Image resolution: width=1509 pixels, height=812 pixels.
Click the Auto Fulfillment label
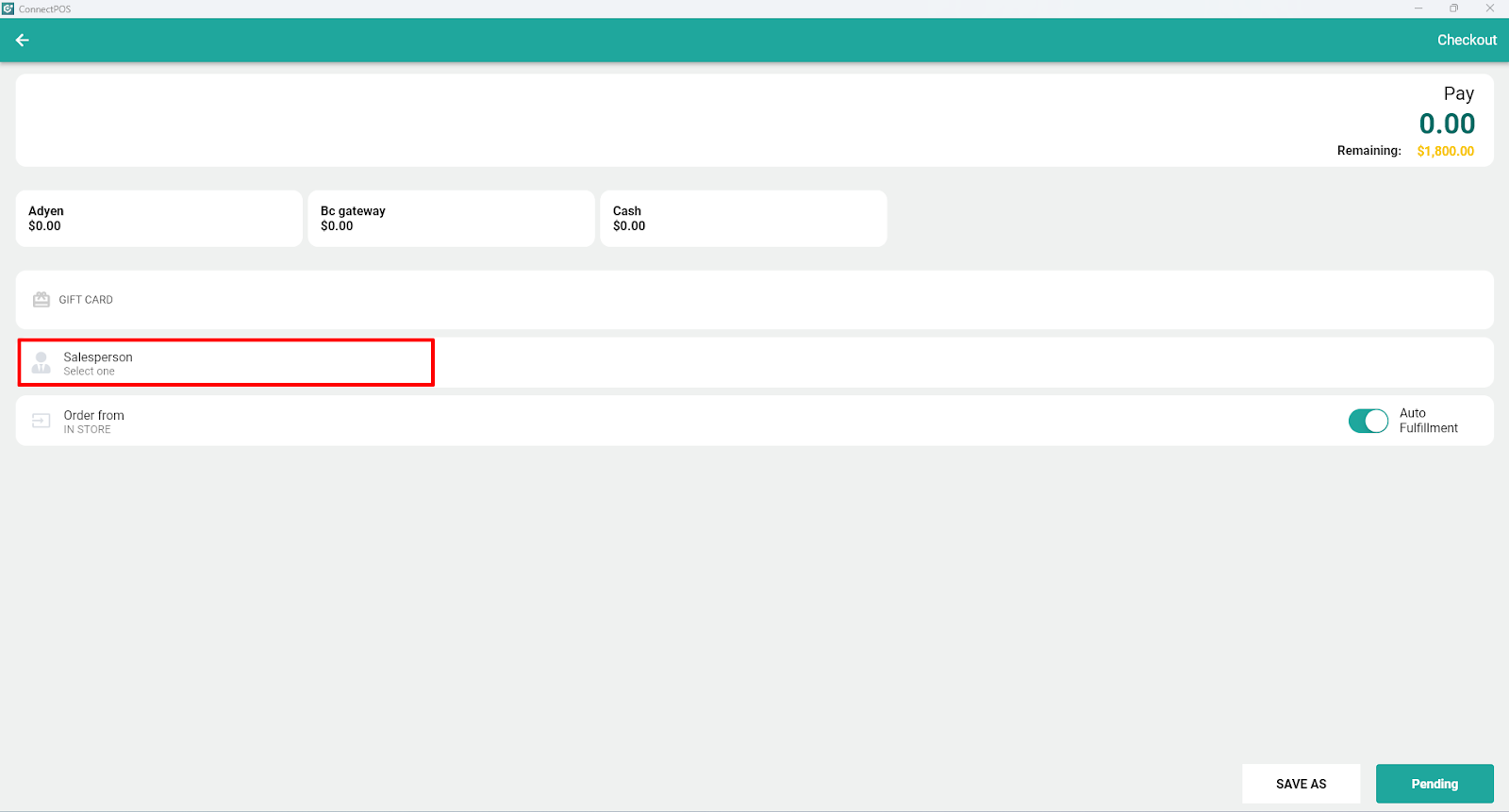point(1428,421)
